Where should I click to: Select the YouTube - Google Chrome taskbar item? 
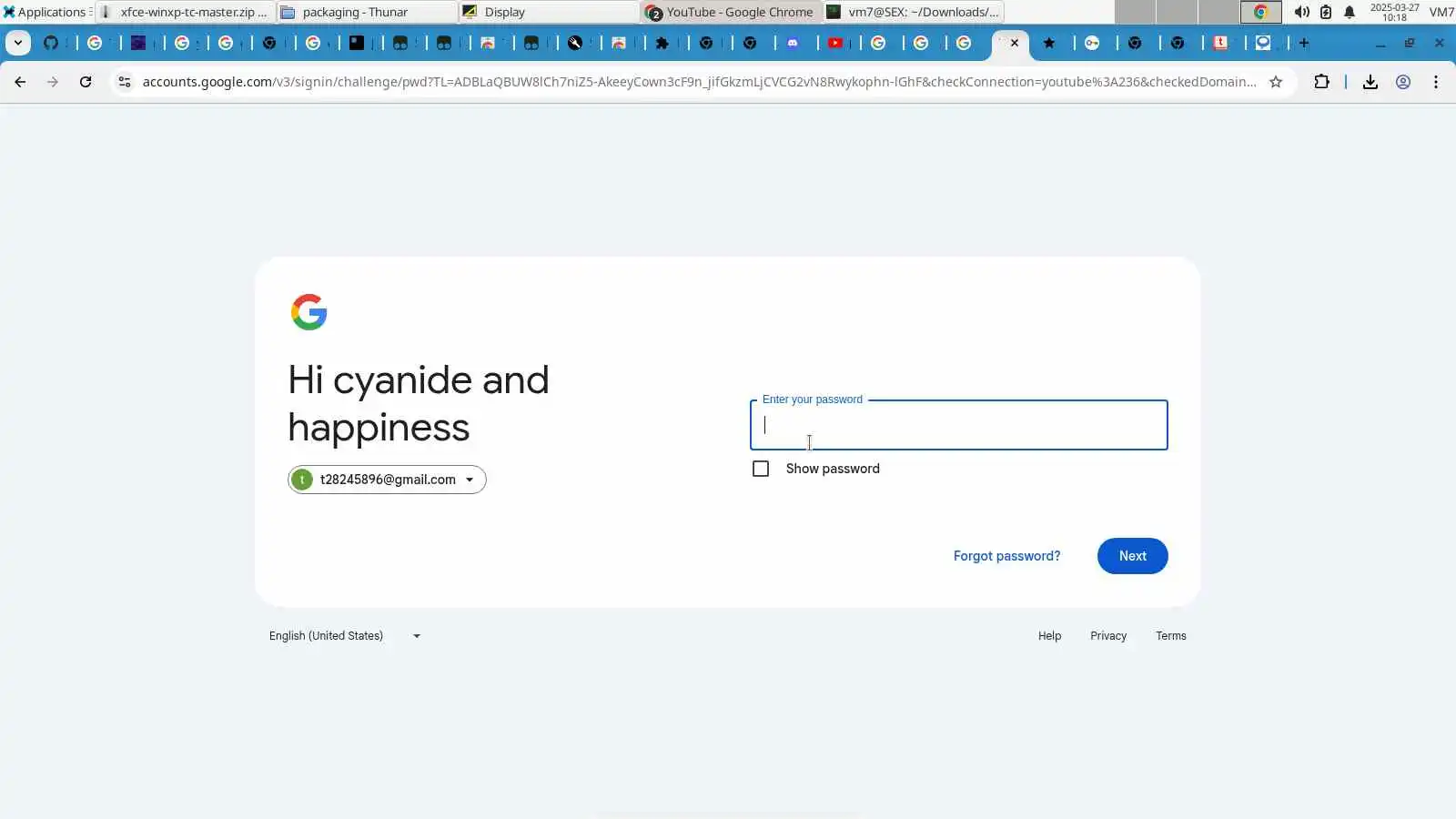(x=731, y=12)
